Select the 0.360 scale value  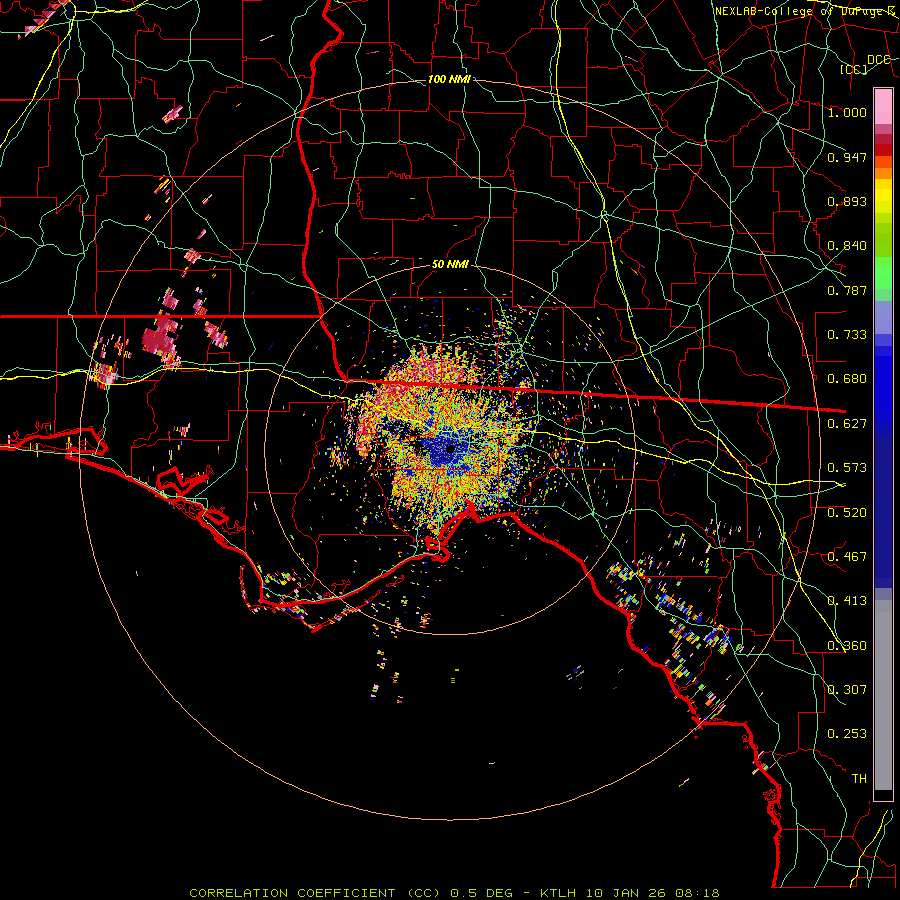tap(847, 645)
